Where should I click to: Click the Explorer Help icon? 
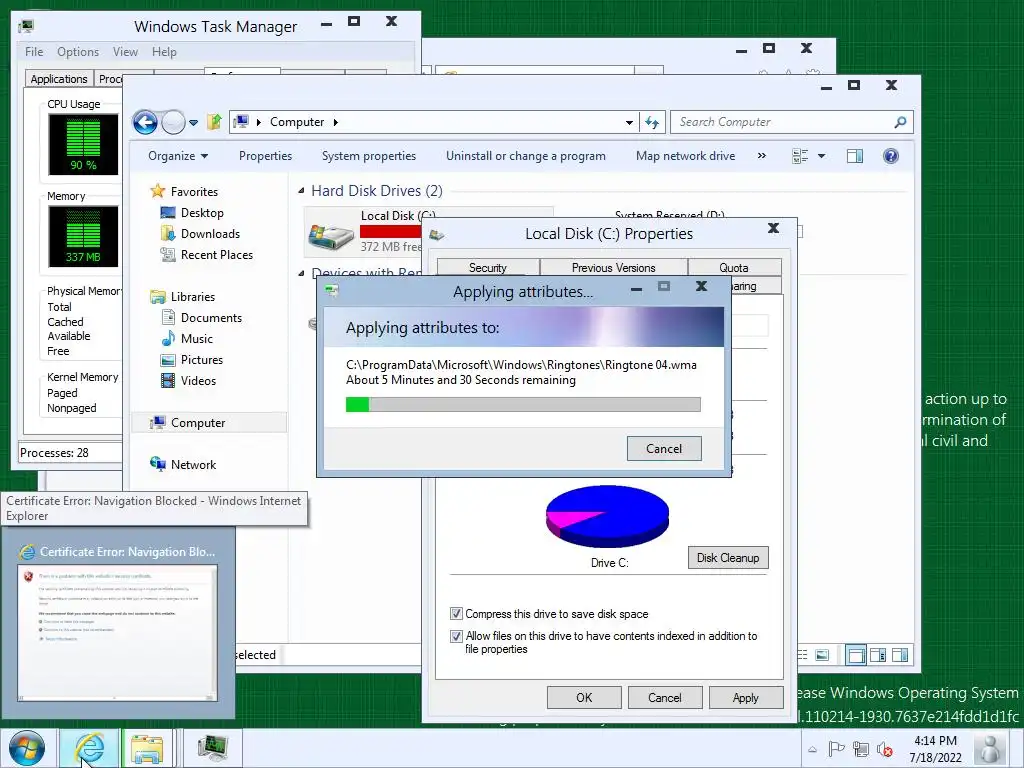coord(891,156)
